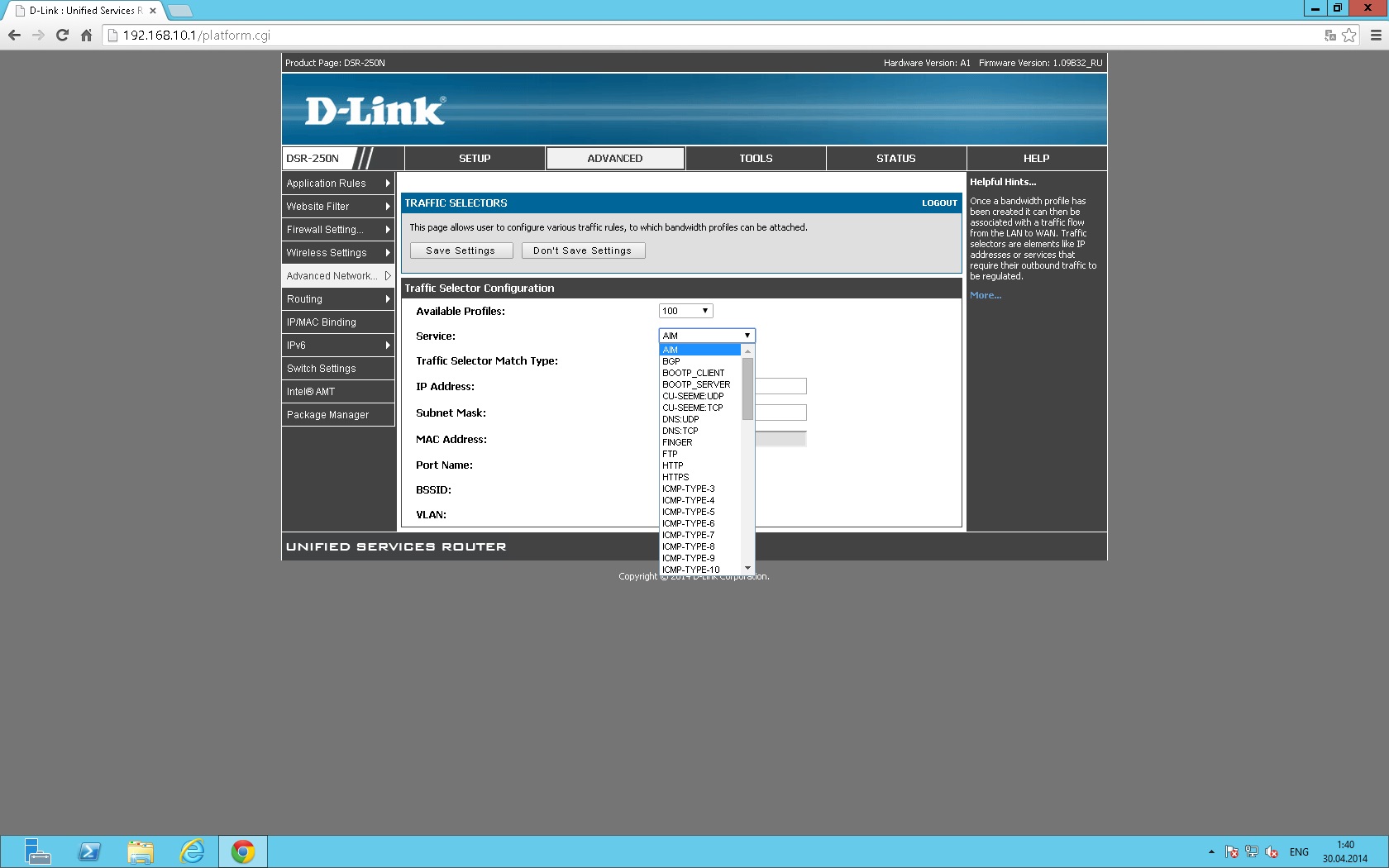Launch PowerShell from the taskbar
The image size is (1389, 868).
89,851
